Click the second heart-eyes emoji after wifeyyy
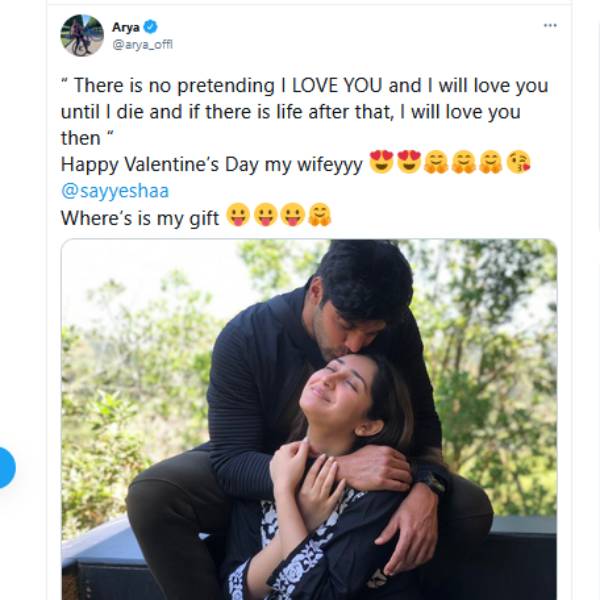This screenshot has height=600, width=600. pyautogui.click(x=408, y=163)
